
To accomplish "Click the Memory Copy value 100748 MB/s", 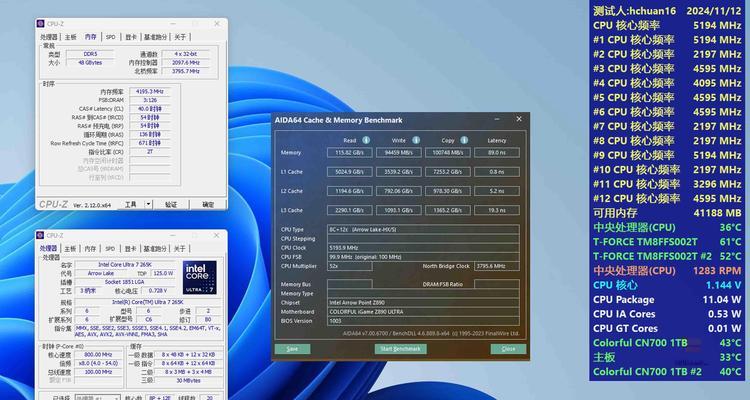I will click(448, 153).
